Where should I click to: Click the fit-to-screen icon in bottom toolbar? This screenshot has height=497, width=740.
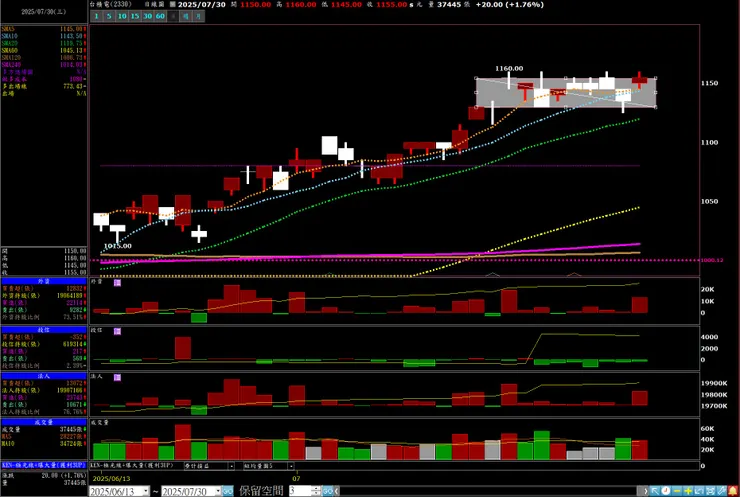coord(710,491)
